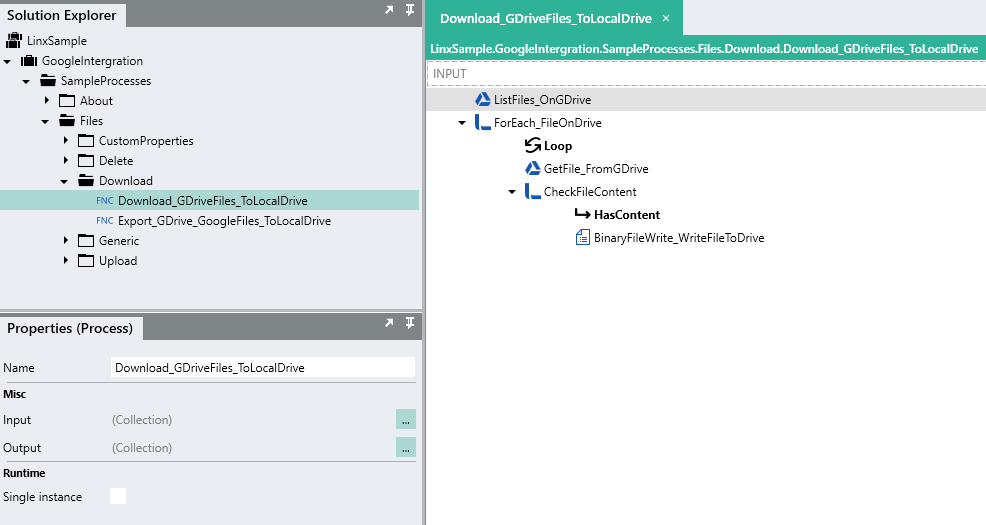Screen dimensions: 986x525
Task: Expand the CustomProperties folder node
Action: (66, 140)
